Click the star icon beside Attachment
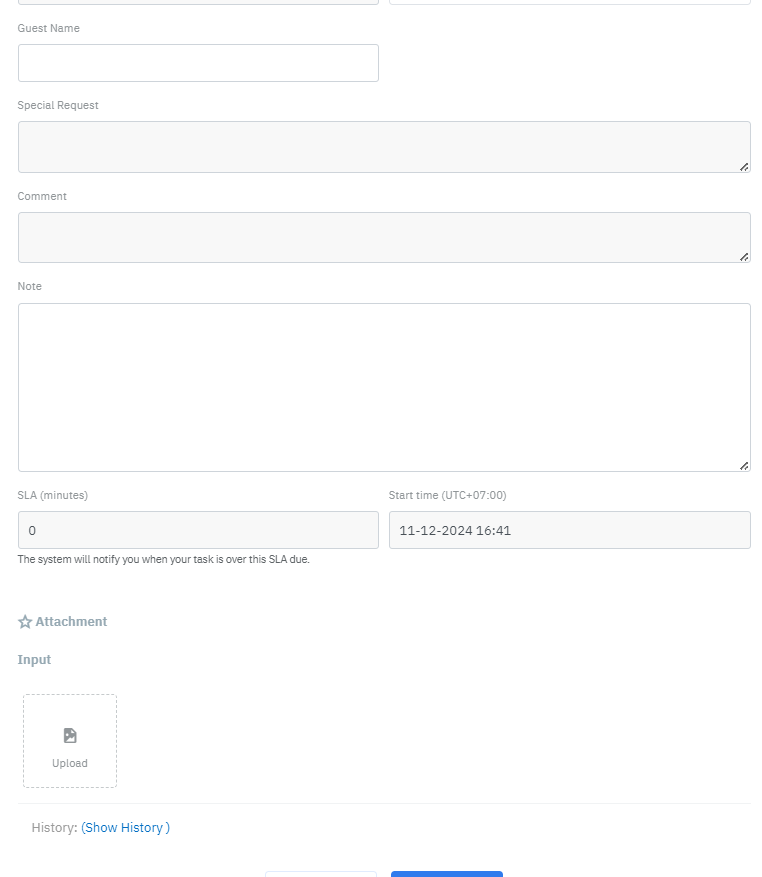Screen dimensions: 762x877 25,622
